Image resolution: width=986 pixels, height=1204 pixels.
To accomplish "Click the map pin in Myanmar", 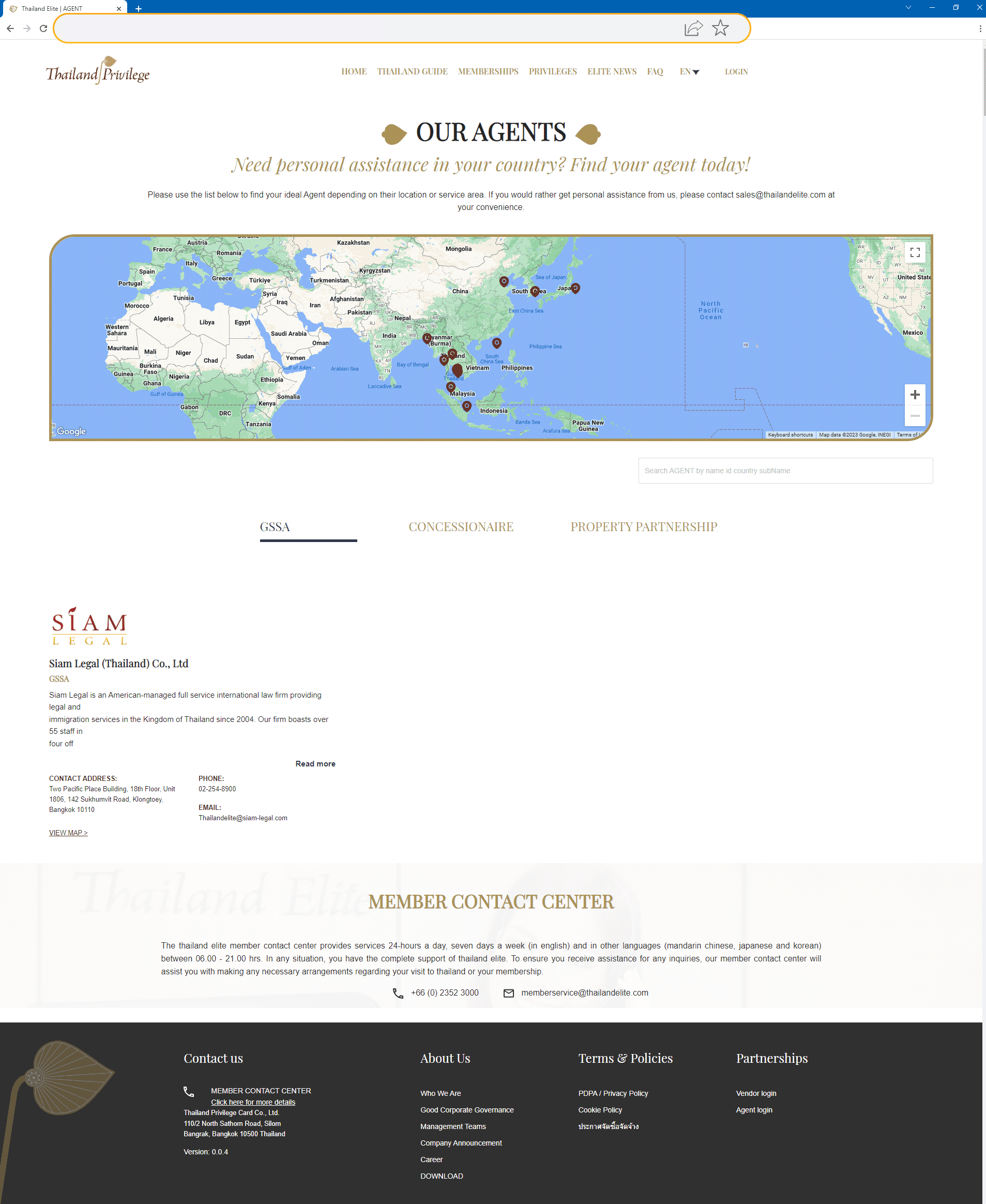I will tap(427, 338).
